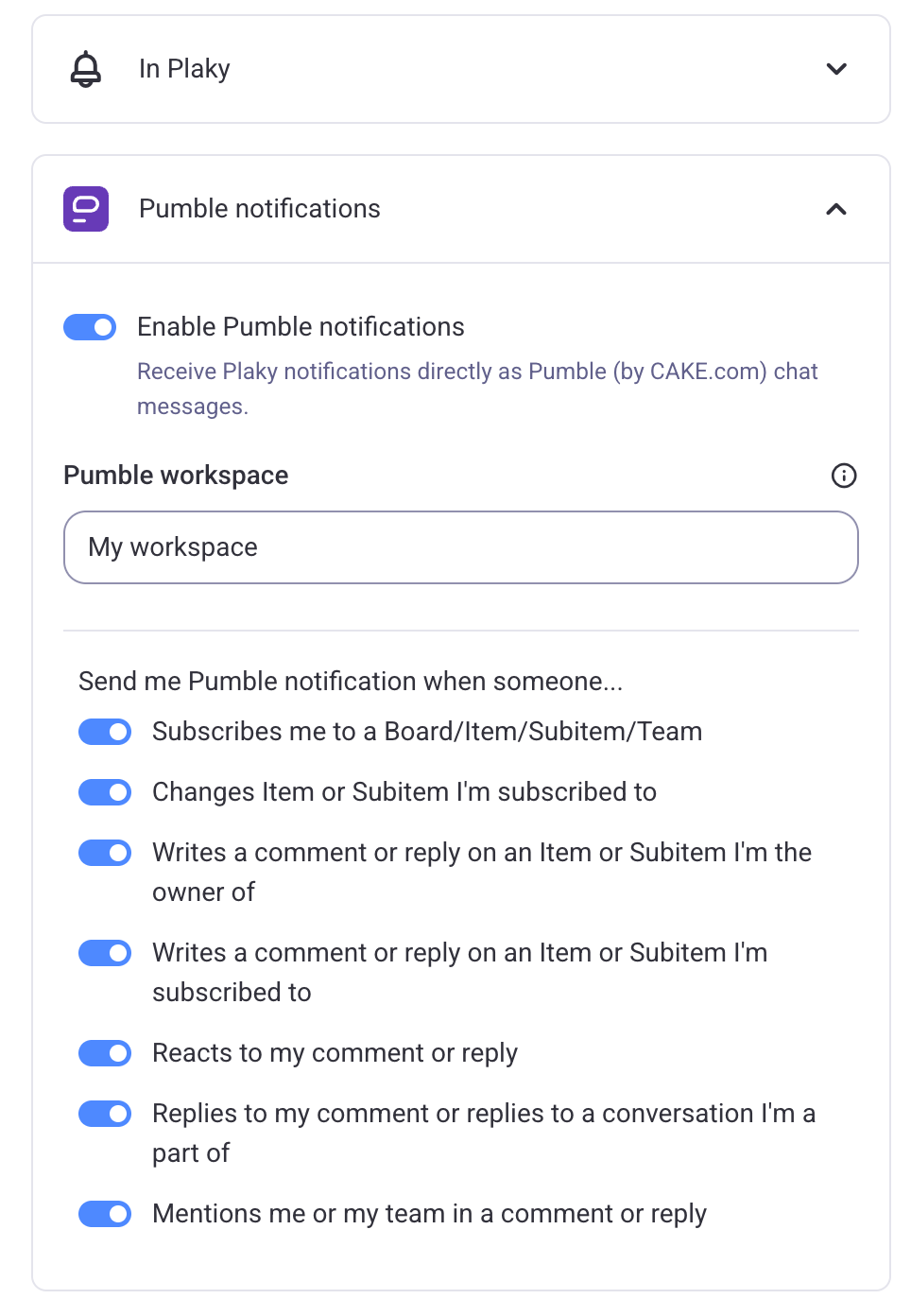Toggle Reacts to my comment or reply
911x1316 pixels.
(105, 1053)
